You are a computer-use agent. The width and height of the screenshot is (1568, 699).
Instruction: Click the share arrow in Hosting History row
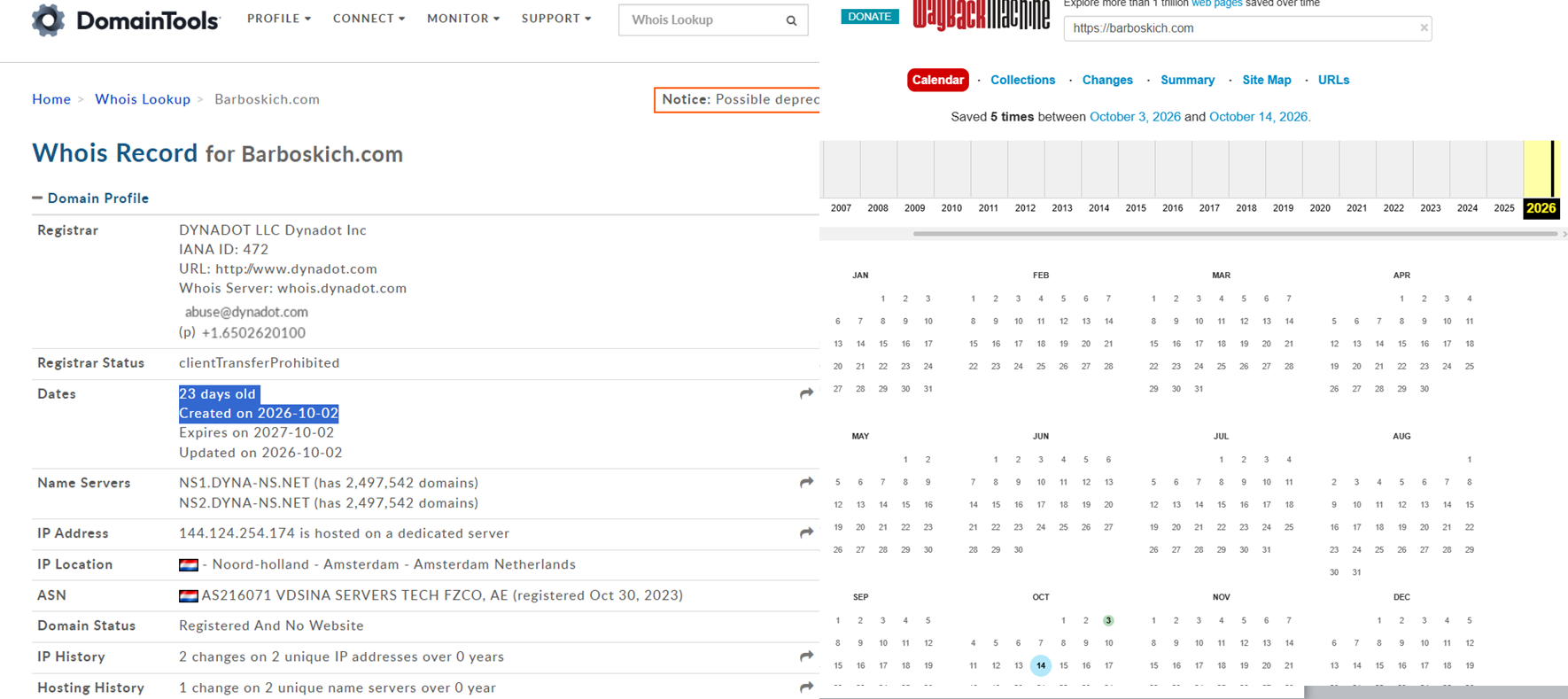click(x=806, y=687)
